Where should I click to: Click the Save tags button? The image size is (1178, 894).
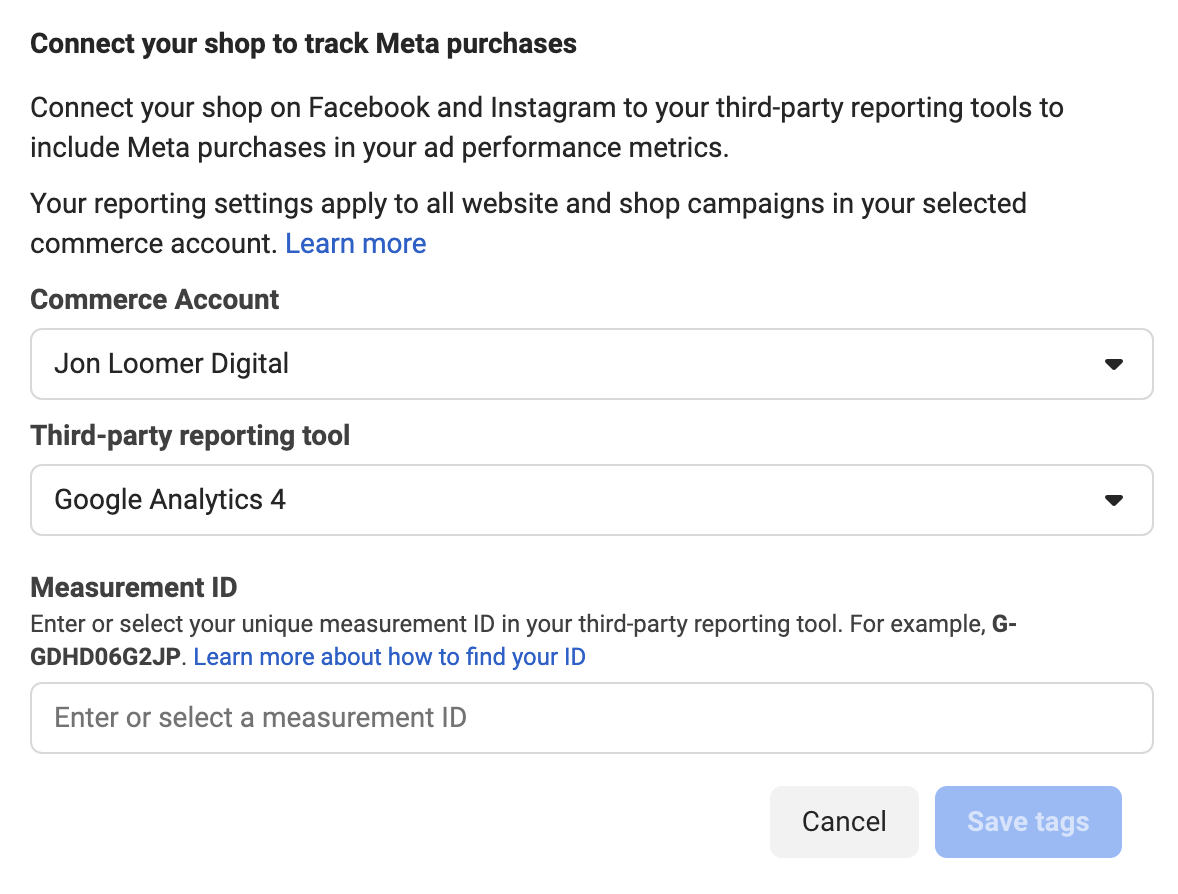1028,822
